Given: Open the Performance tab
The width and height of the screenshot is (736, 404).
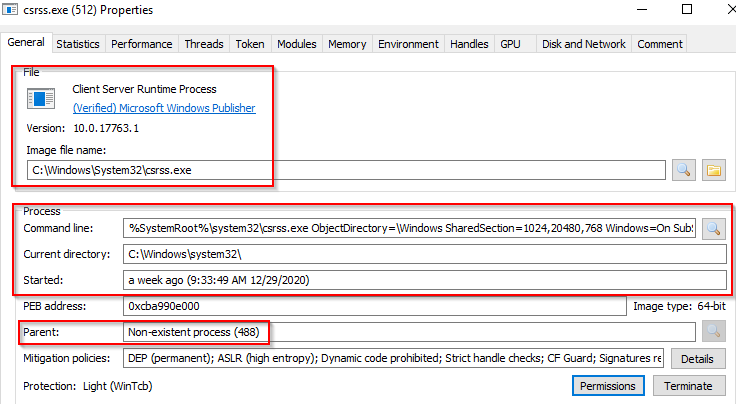Looking at the screenshot, I should pyautogui.click(x=141, y=44).
